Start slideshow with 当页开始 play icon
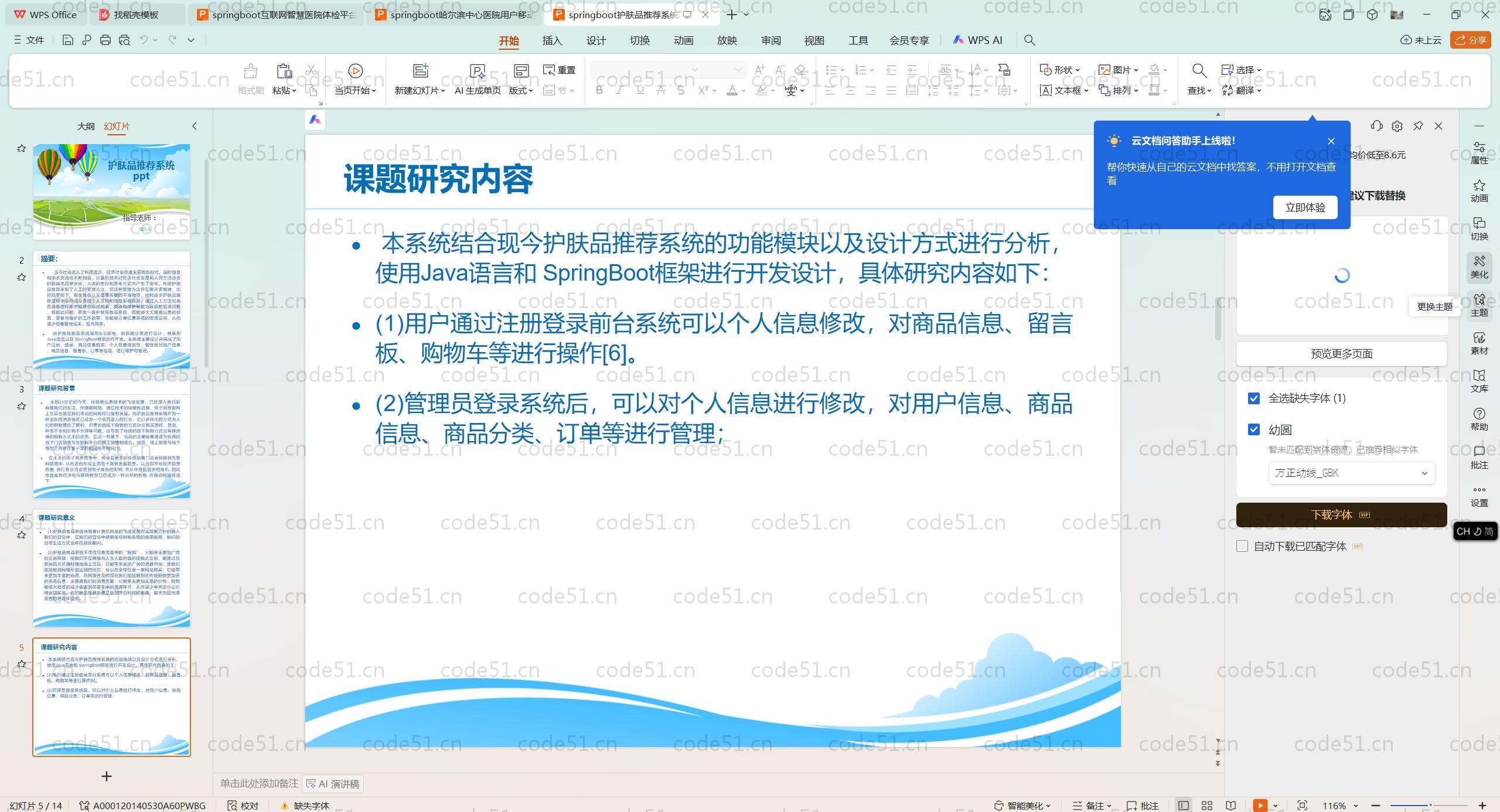 pyautogui.click(x=355, y=71)
